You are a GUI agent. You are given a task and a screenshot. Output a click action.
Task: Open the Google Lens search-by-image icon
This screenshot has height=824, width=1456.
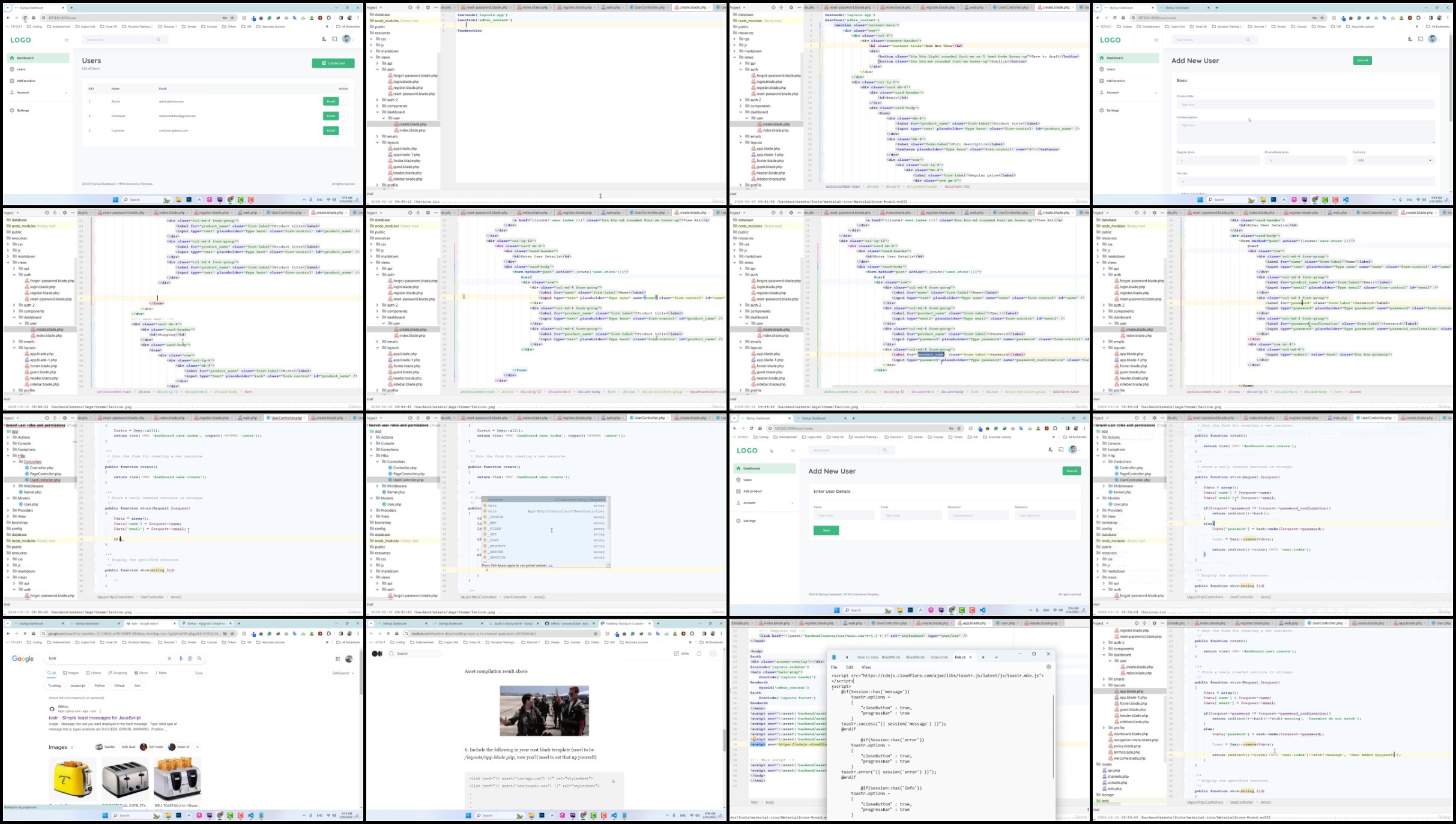click(190, 658)
